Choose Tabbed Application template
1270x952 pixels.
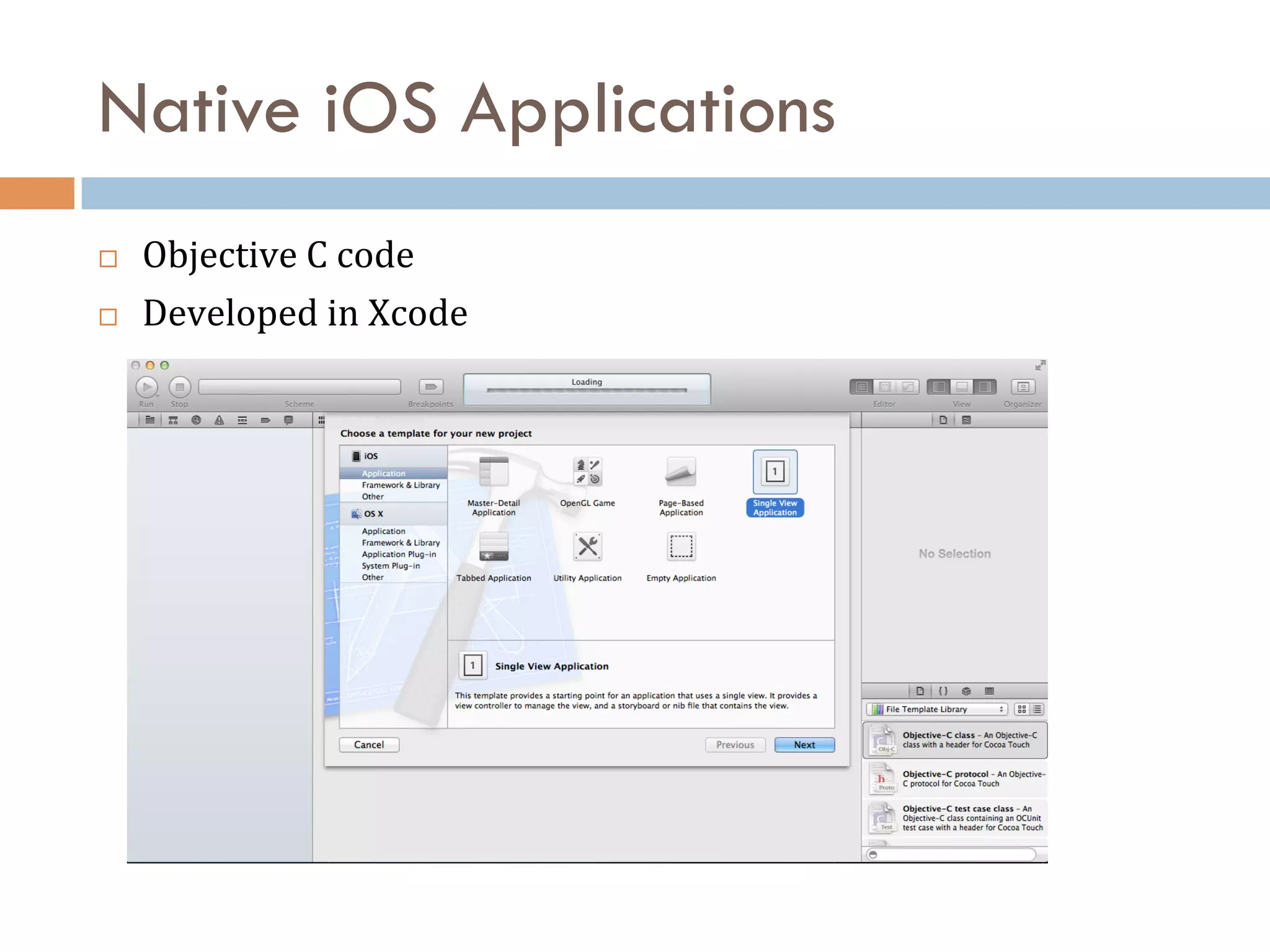[494, 557]
